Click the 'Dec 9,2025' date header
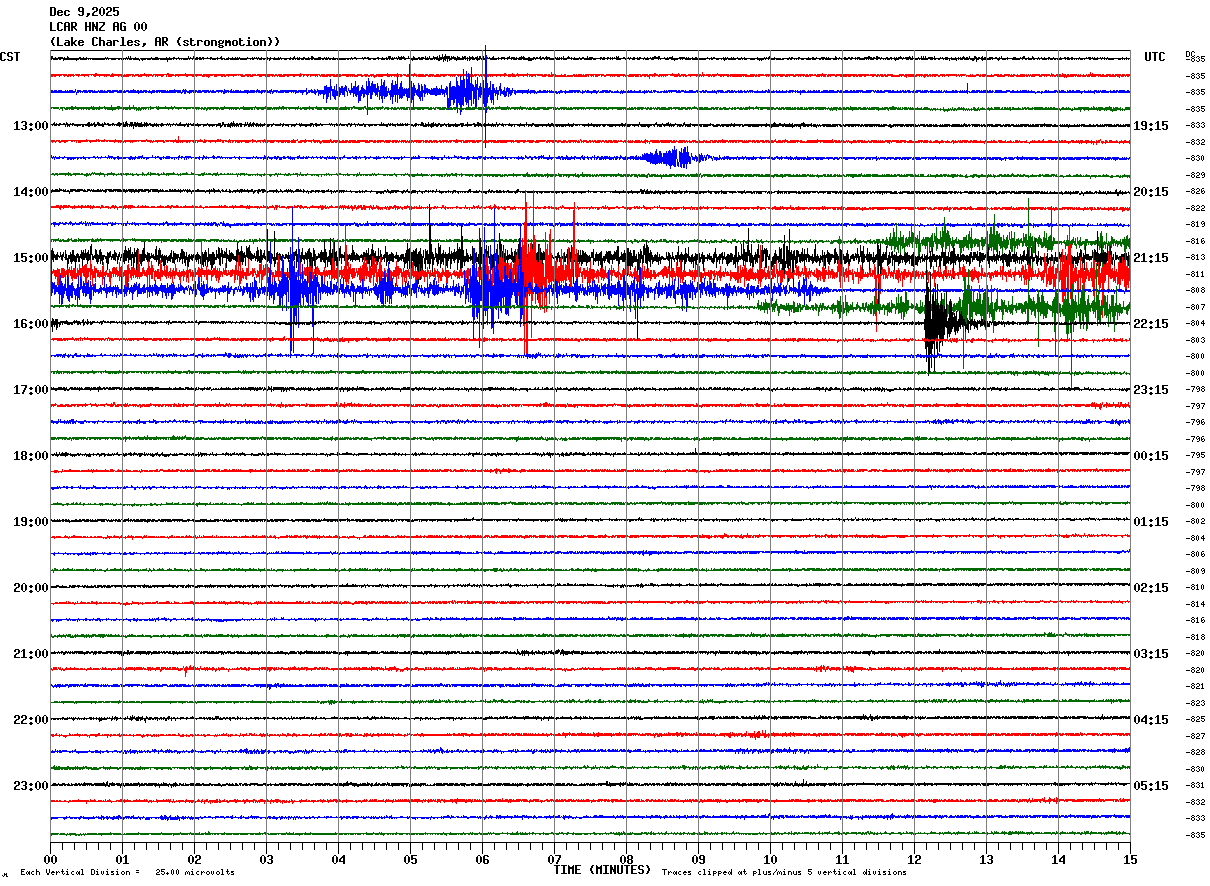Image resolution: width=1210 pixels, height=886 pixels. [x=84, y=12]
